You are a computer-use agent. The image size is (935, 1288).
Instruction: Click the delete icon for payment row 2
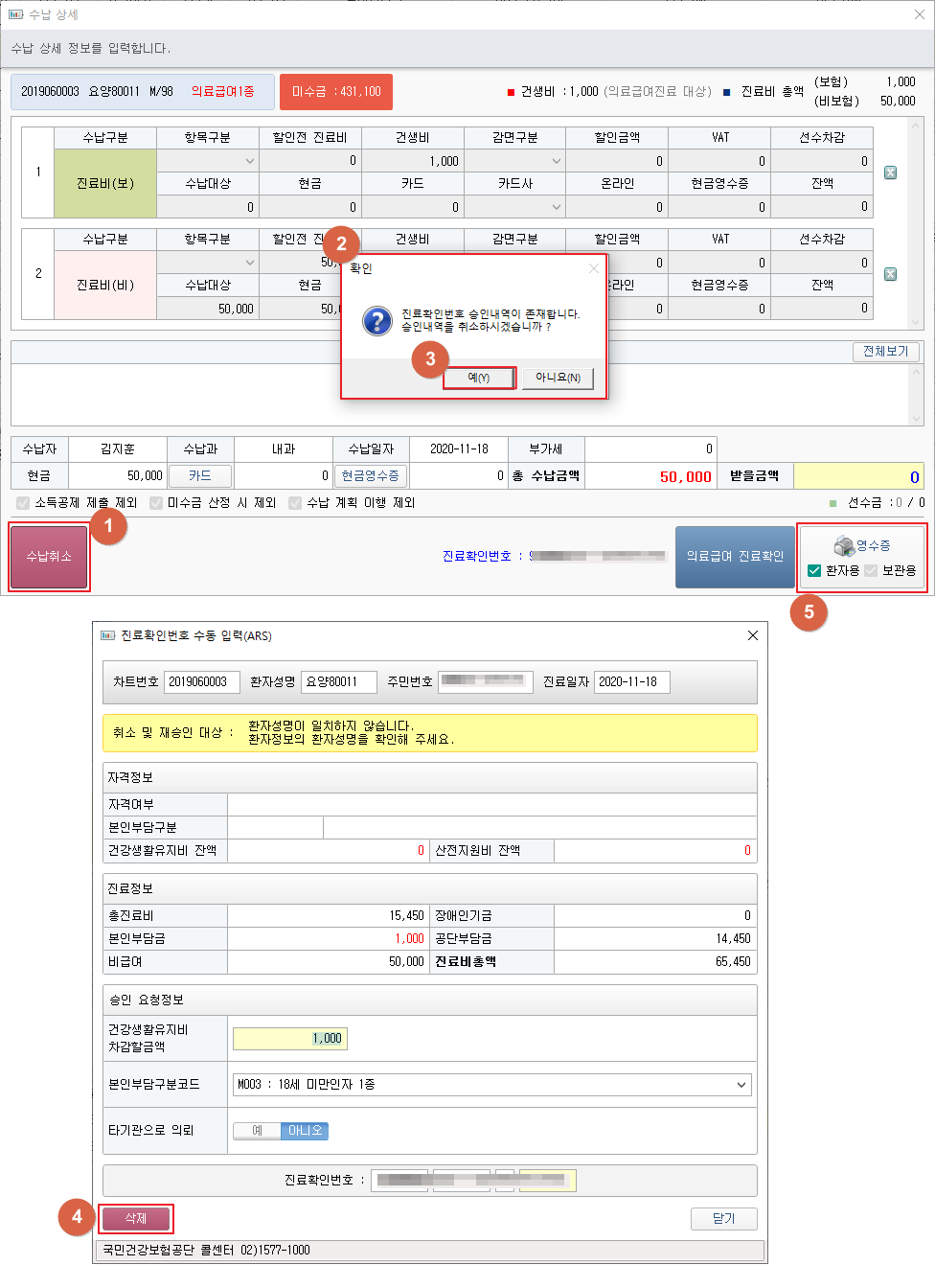coord(890,274)
